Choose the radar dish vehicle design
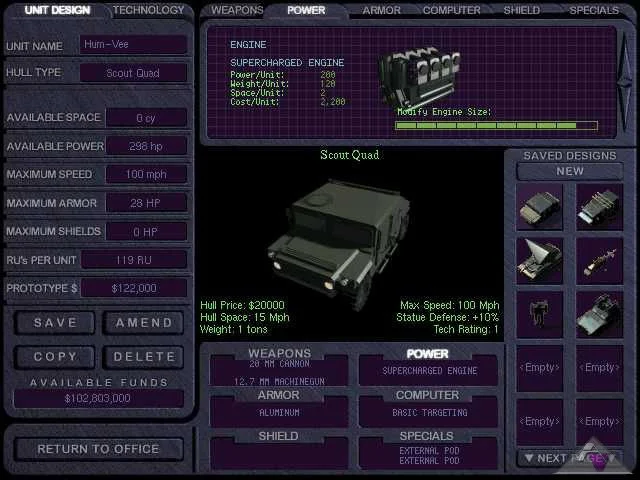 pyautogui.click(x=540, y=260)
